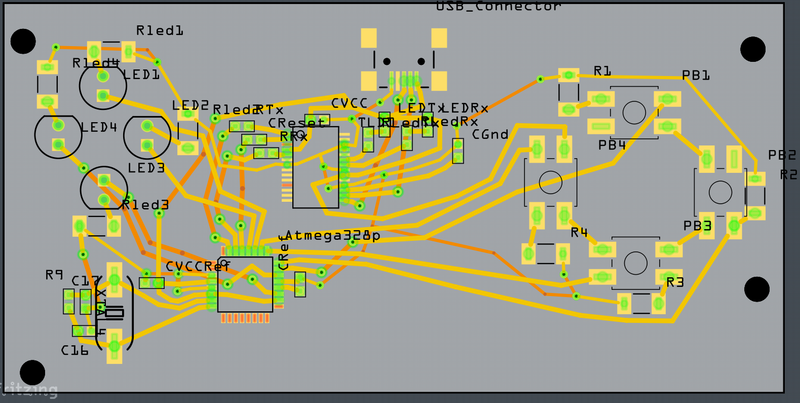800x403 pixels.
Task: Click the top-left mounting hole
Action: click(x=23, y=42)
